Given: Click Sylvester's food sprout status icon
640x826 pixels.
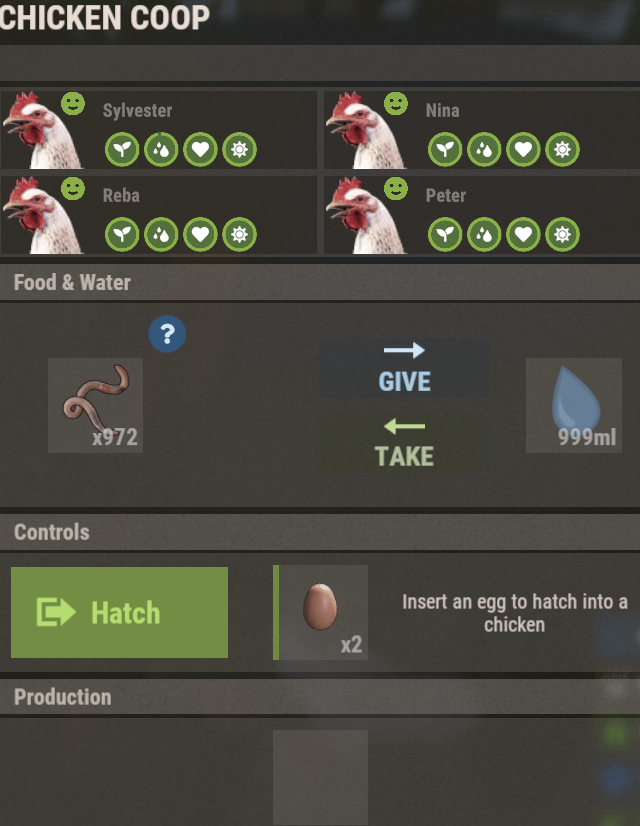Looking at the screenshot, I should coord(122,150).
